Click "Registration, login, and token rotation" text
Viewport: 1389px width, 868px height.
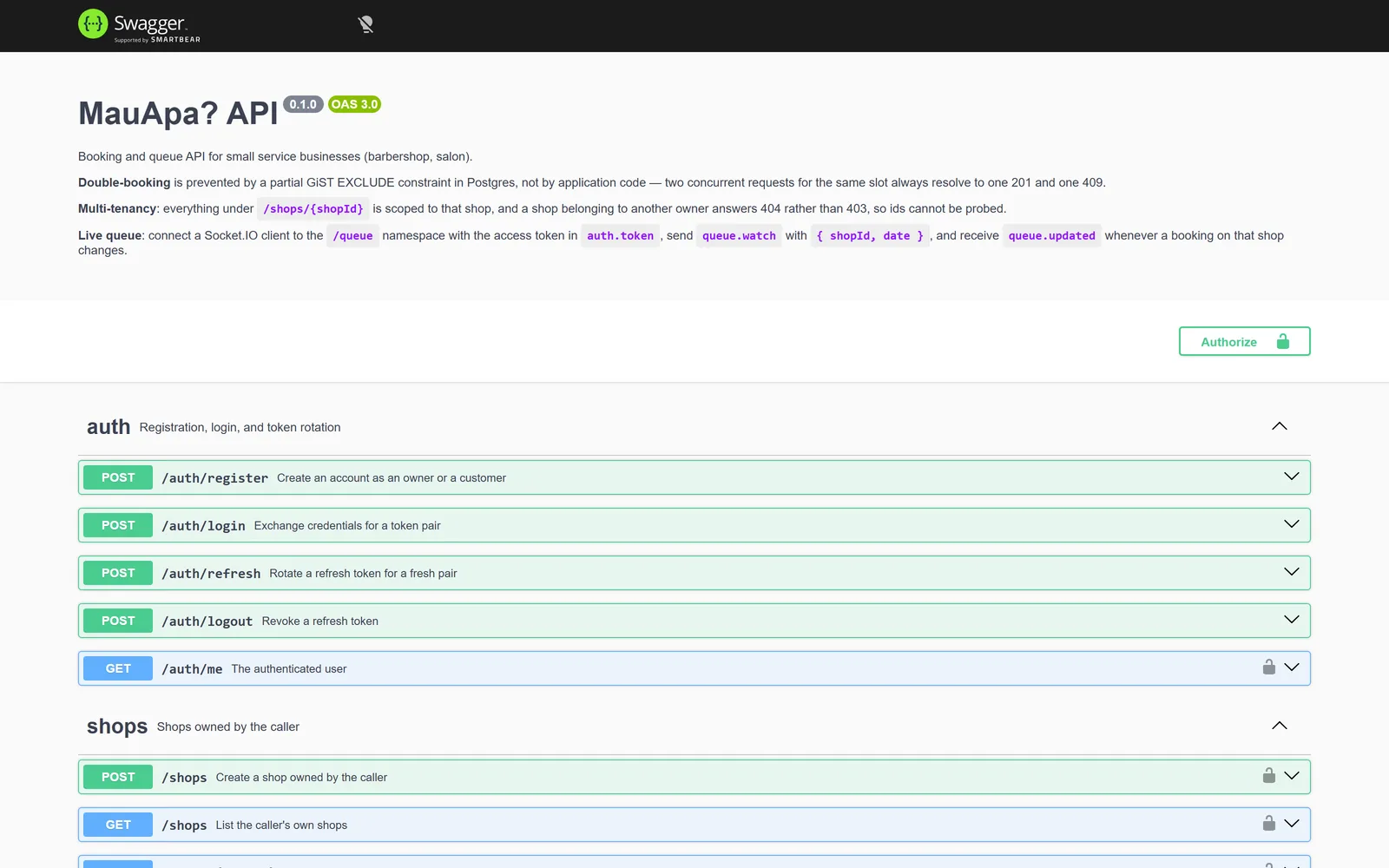tap(240, 428)
